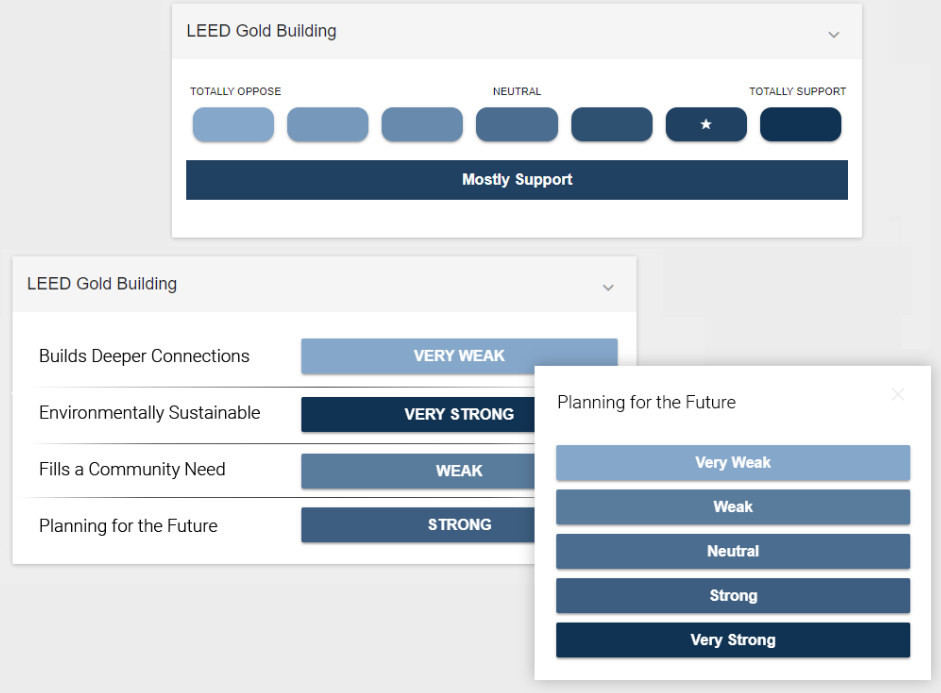This screenshot has width=941, height=693.
Task: Choose Neutral in the popup list
Action: 733,551
